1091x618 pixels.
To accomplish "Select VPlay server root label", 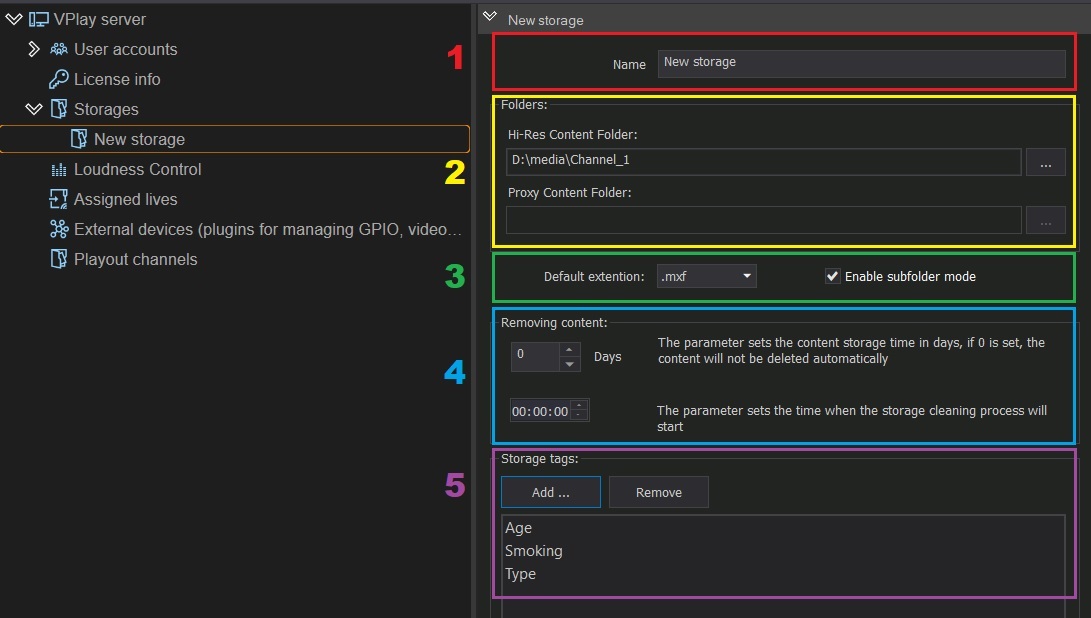I will coord(99,19).
